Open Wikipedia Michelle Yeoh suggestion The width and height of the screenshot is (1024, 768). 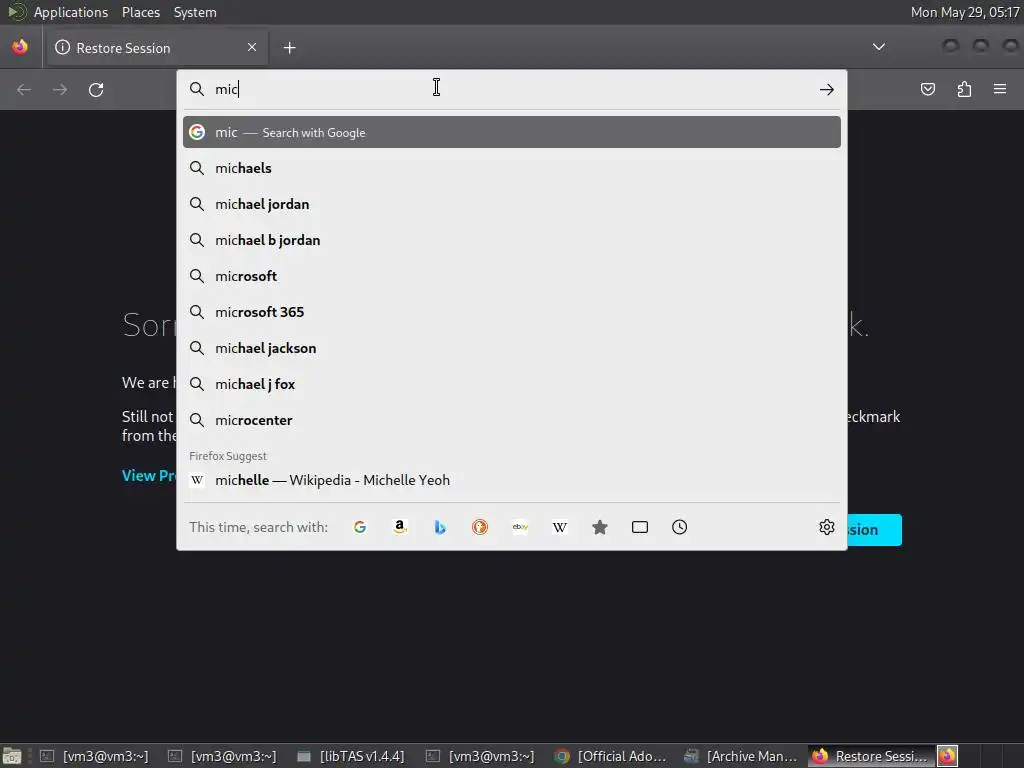pos(511,480)
